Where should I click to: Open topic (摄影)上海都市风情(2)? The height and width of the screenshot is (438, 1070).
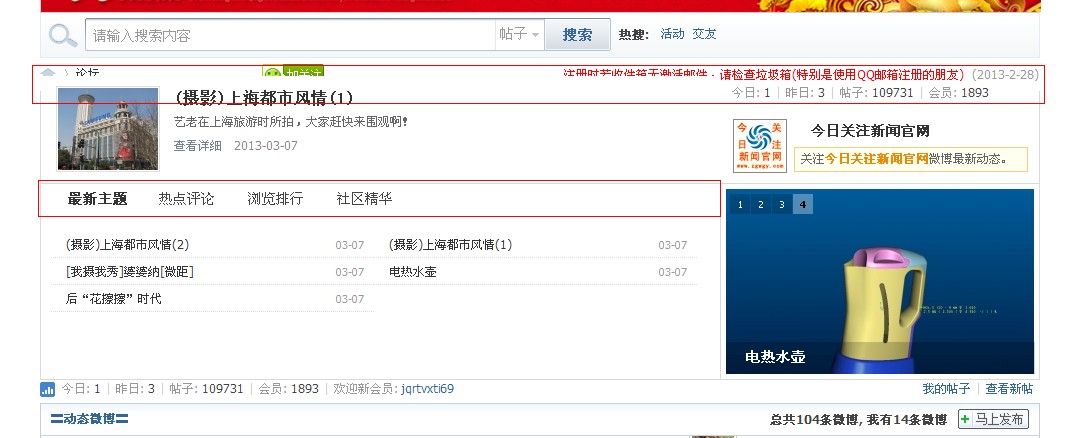click(x=127, y=244)
